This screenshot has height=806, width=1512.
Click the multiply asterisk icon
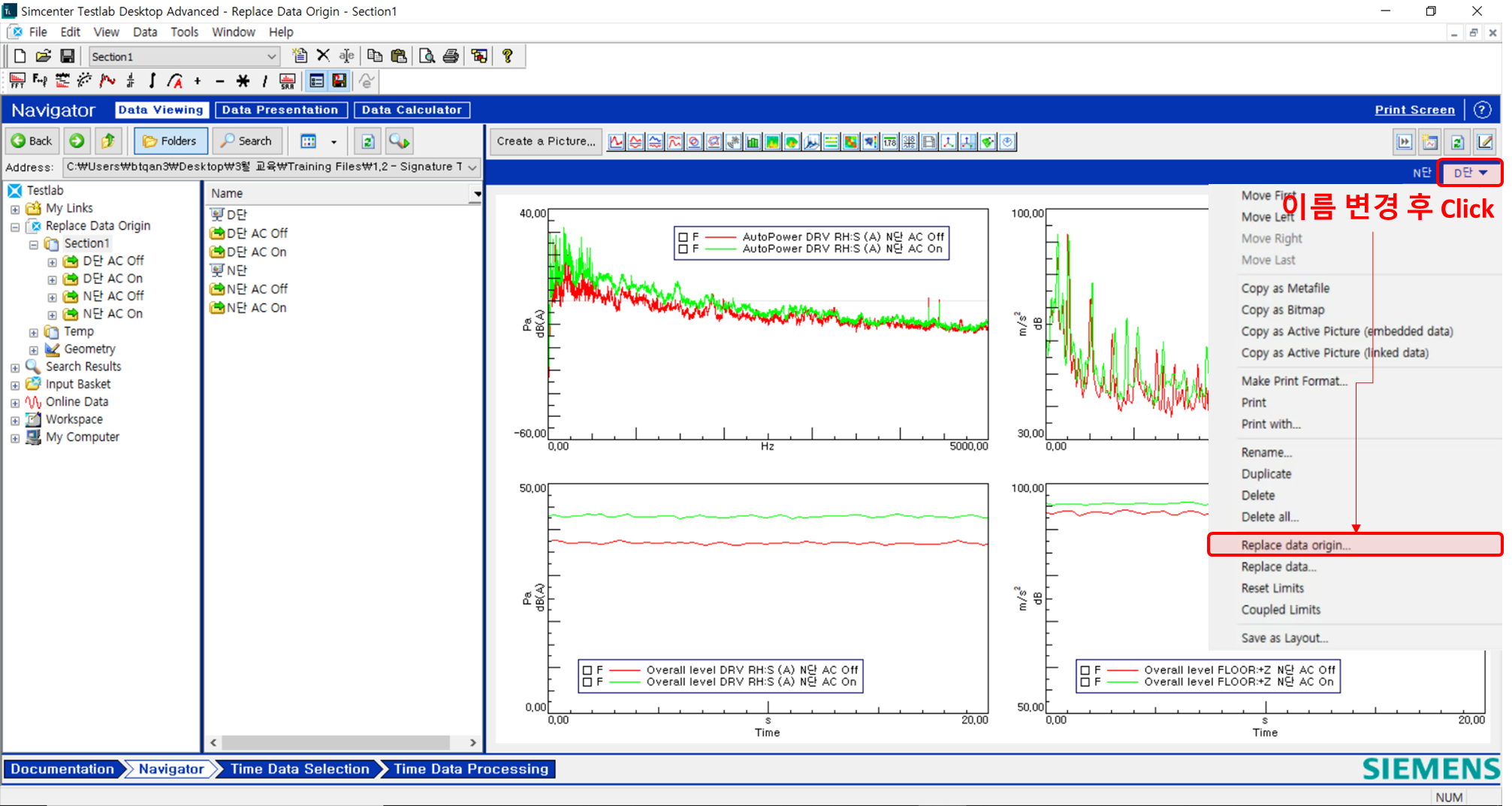pos(243,80)
